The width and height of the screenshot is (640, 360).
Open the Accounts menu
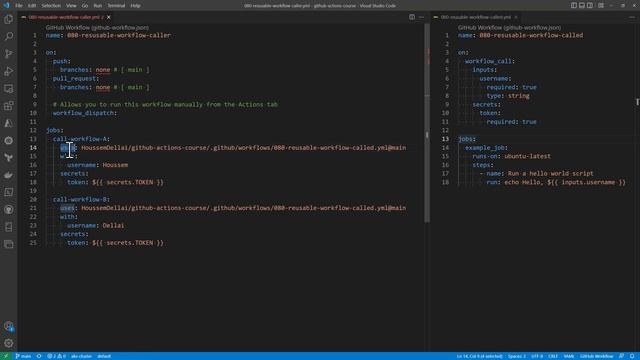9,326
